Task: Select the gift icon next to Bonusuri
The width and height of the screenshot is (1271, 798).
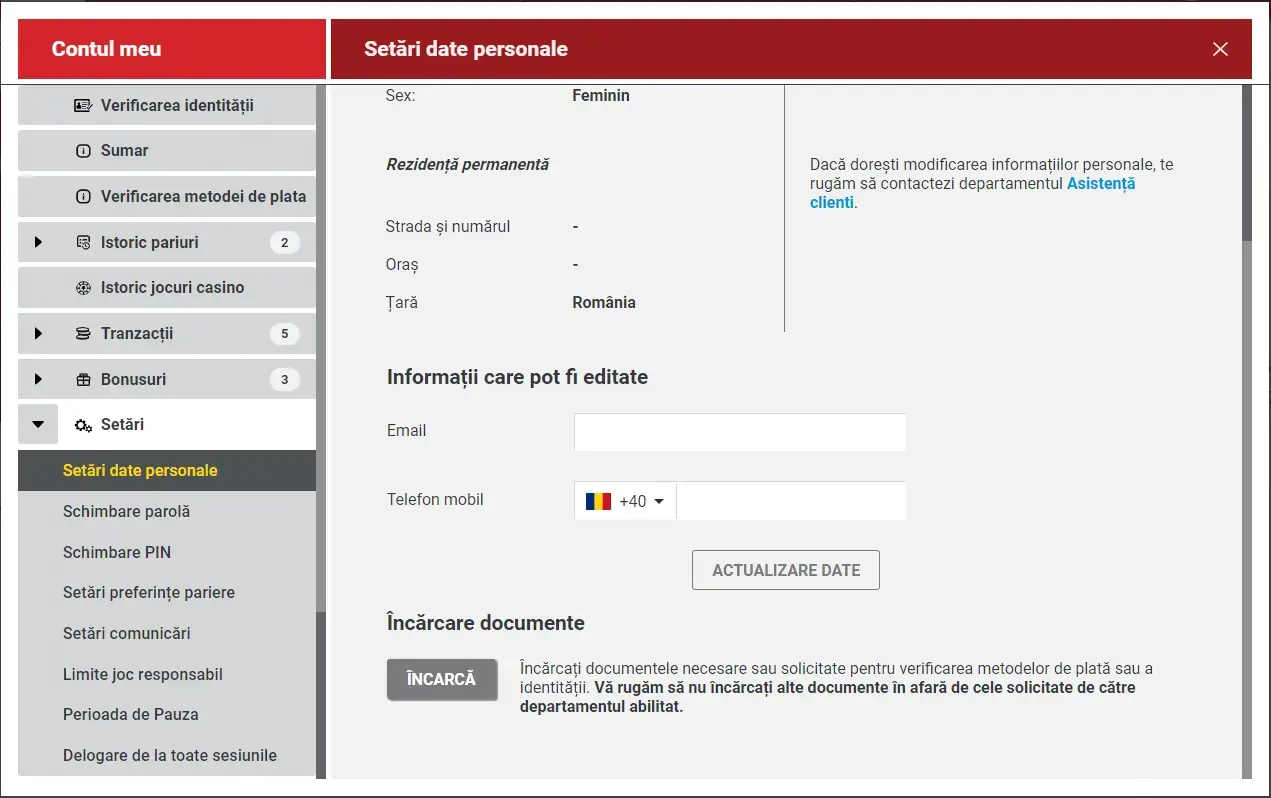Action: [82, 379]
